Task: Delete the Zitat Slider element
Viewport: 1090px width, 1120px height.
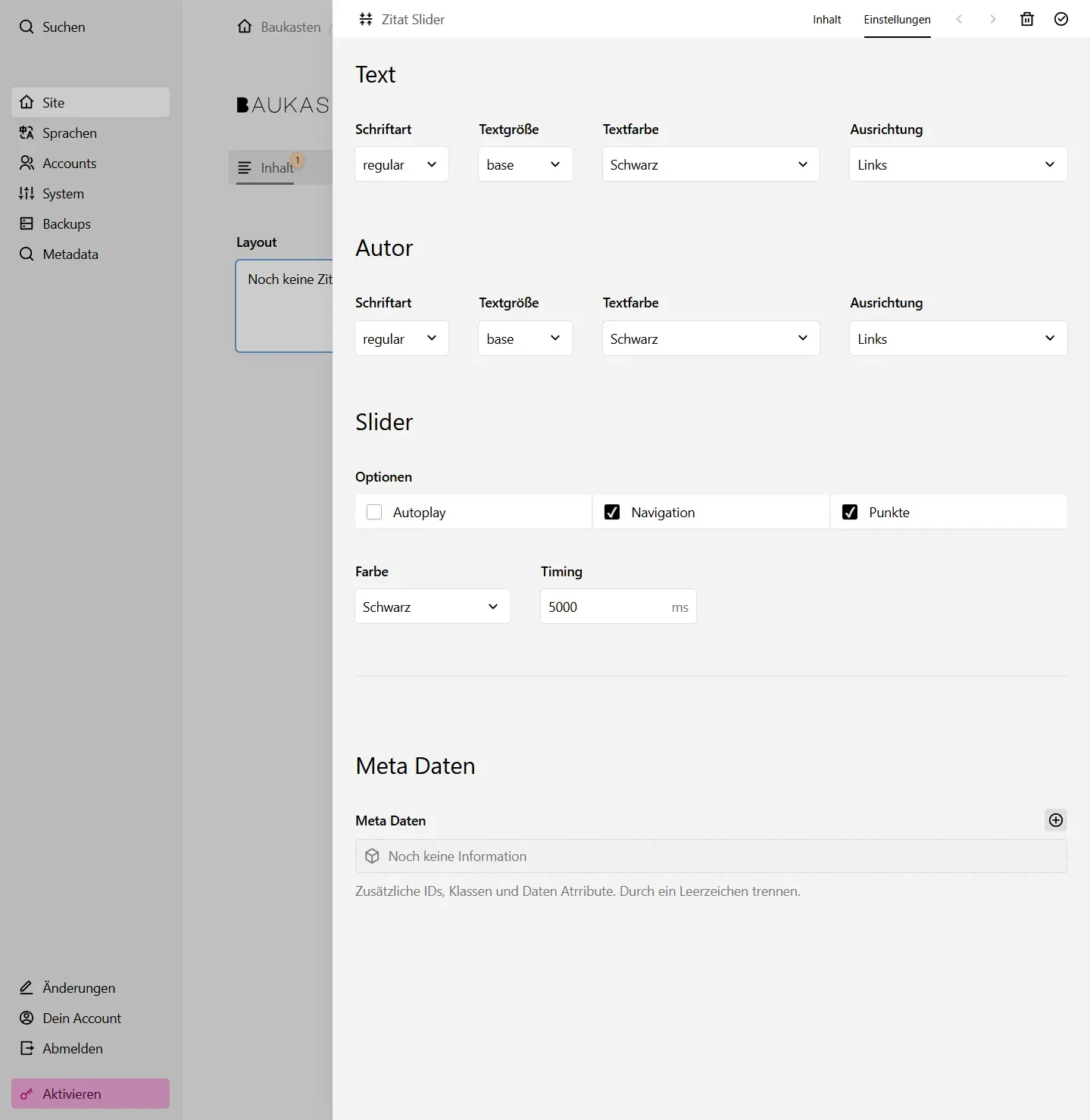Action: [x=1026, y=19]
